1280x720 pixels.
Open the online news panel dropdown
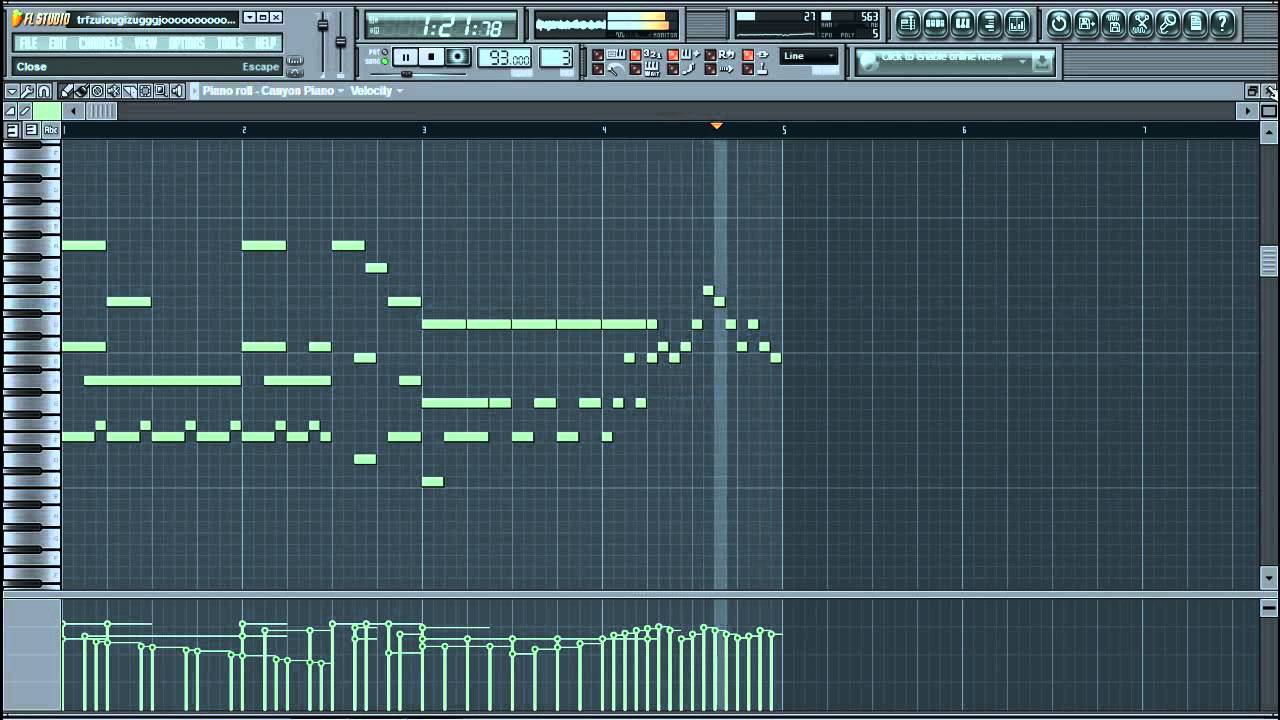point(1022,60)
